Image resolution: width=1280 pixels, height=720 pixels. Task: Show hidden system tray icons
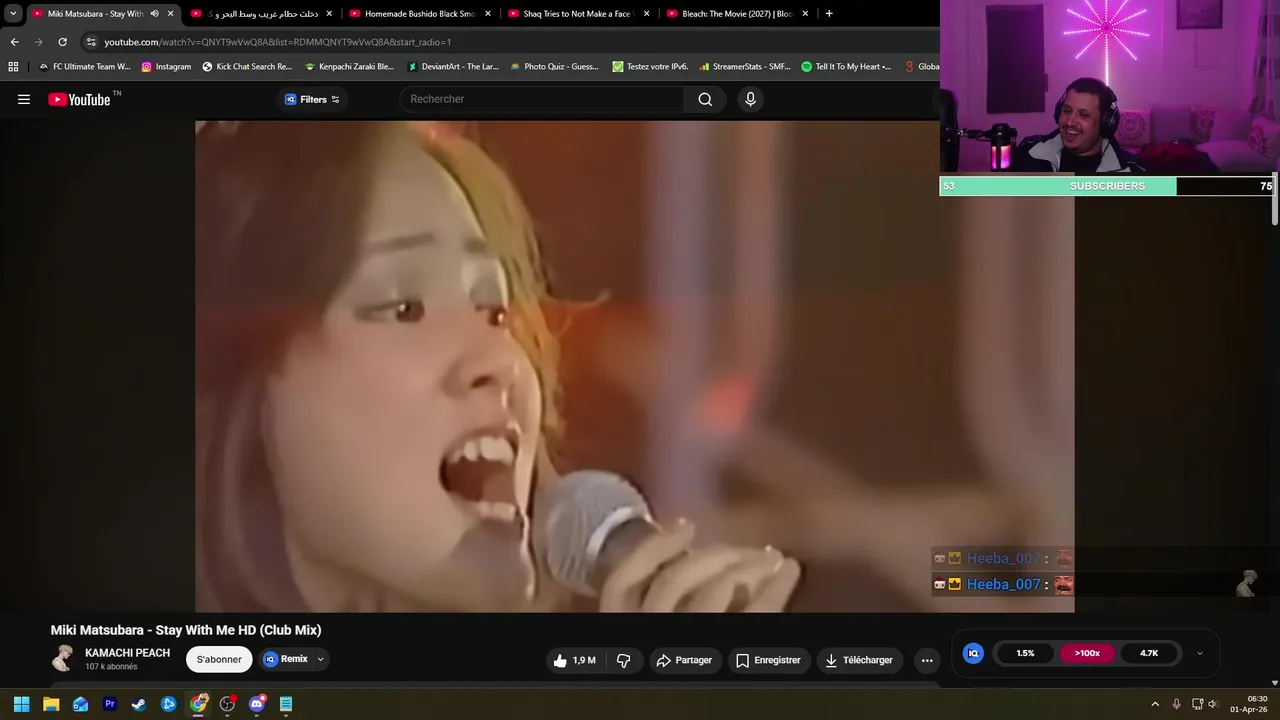(x=1155, y=704)
